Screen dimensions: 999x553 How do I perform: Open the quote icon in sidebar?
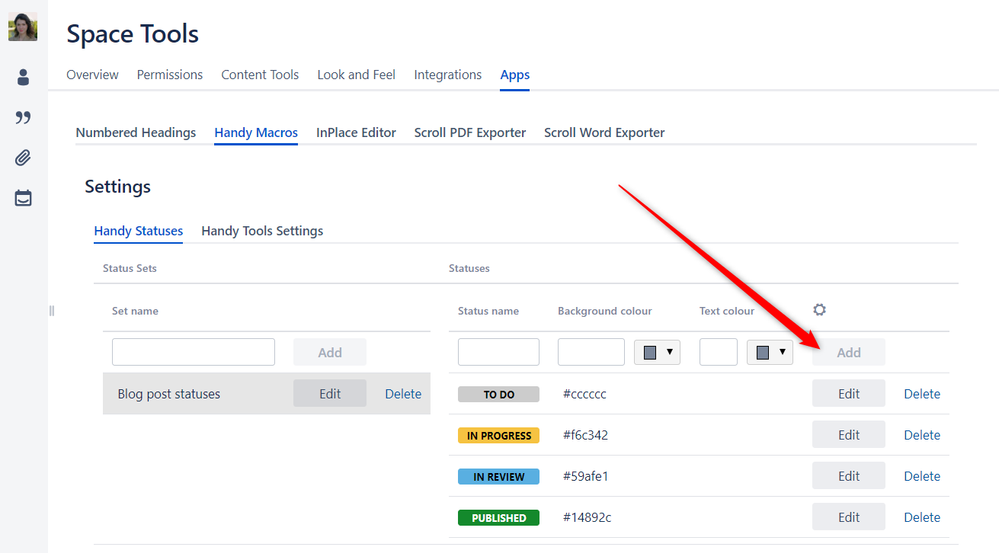coord(23,117)
